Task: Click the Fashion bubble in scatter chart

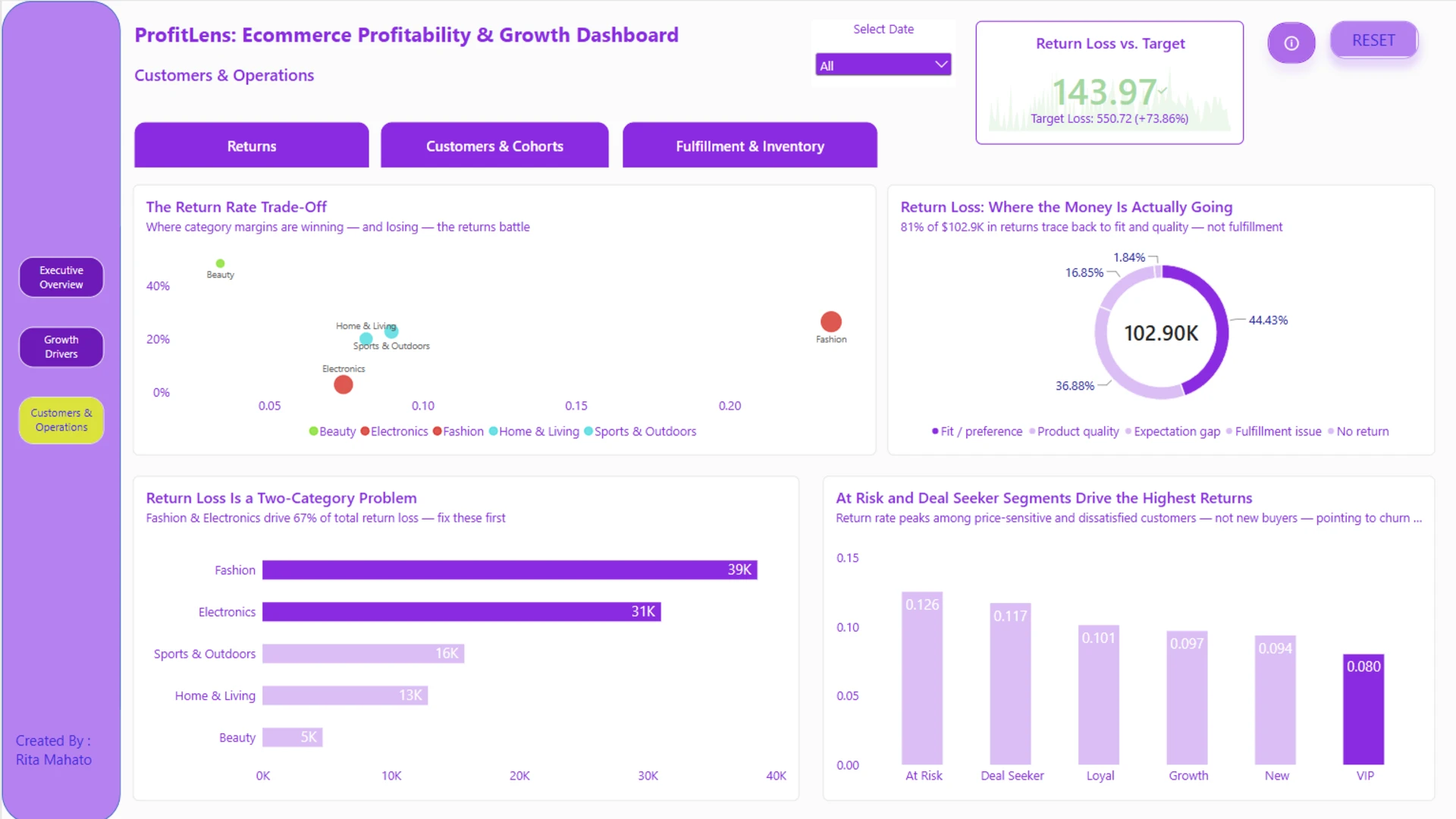Action: [831, 322]
